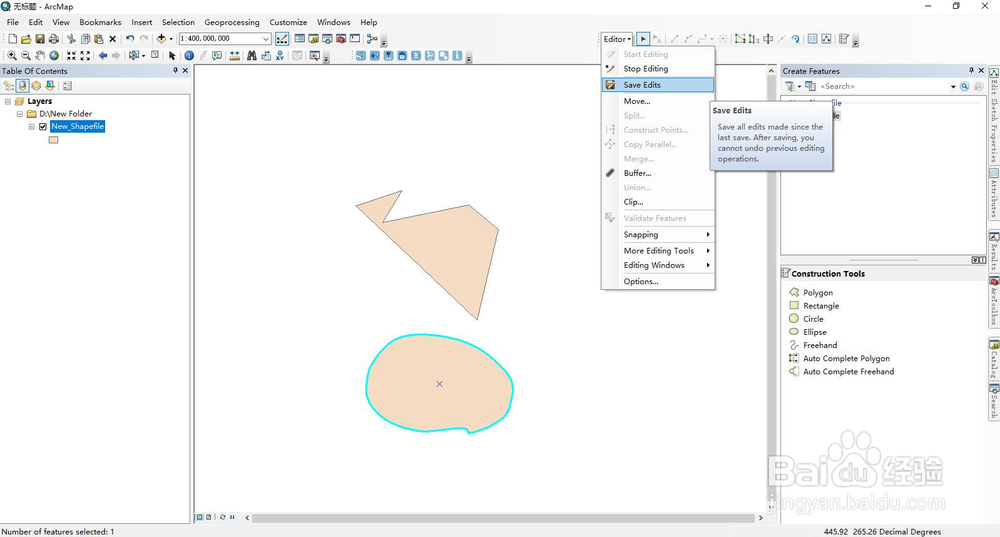This screenshot has width=1000, height=537.
Task: Click the Cut scissors icon
Action: 71,39
